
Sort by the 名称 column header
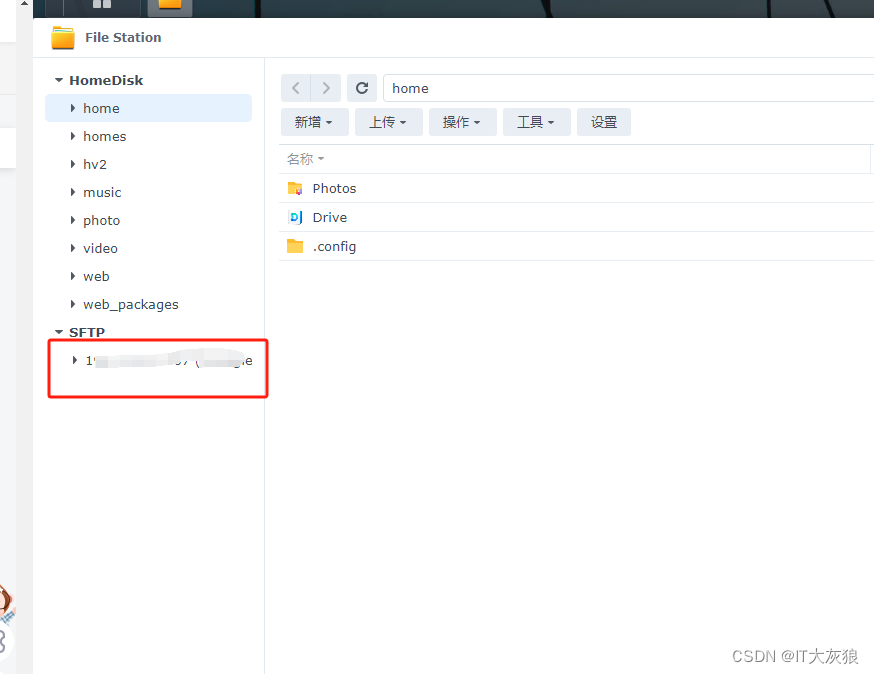pyautogui.click(x=305, y=159)
